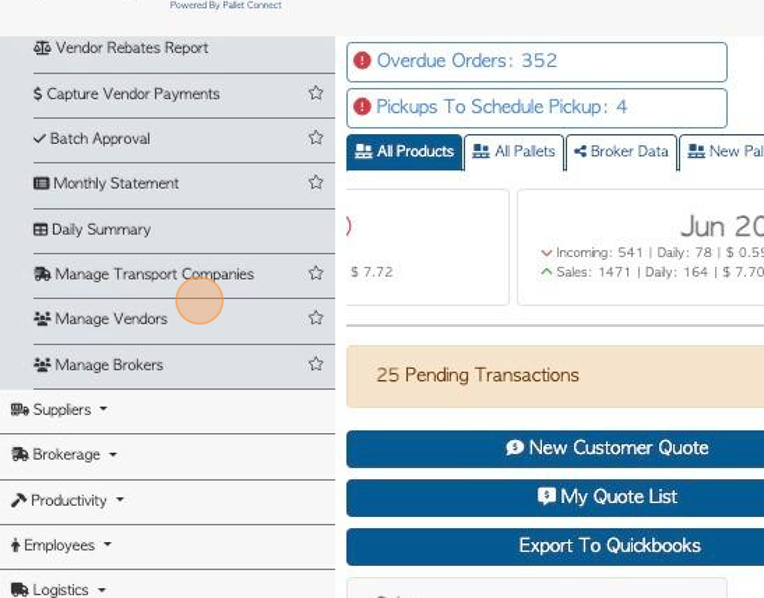Click the truck icon beside Manage Transport Companies
The width and height of the screenshot is (764, 598).
[42, 274]
